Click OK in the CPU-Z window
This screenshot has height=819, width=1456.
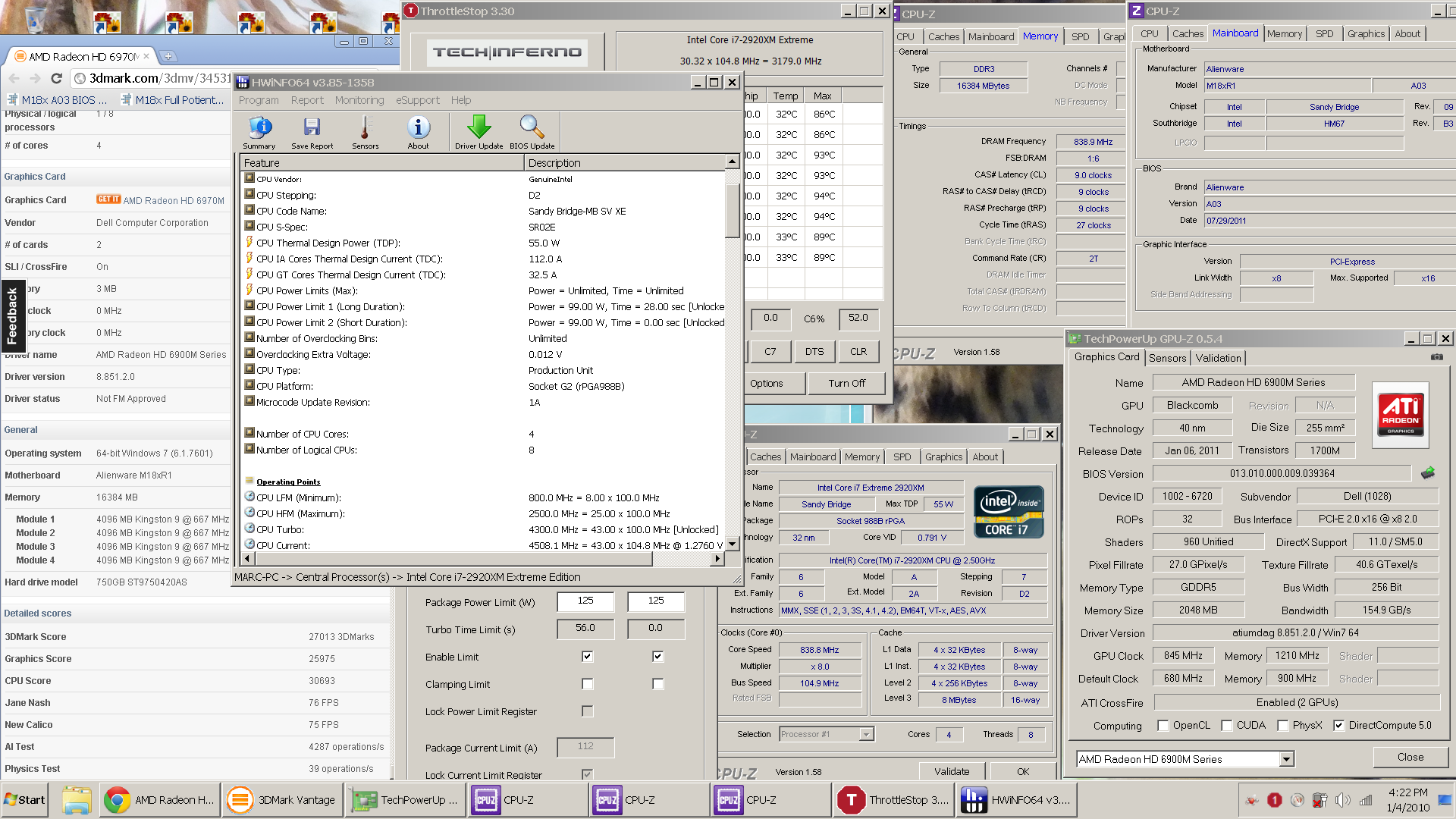pyautogui.click(x=1023, y=771)
